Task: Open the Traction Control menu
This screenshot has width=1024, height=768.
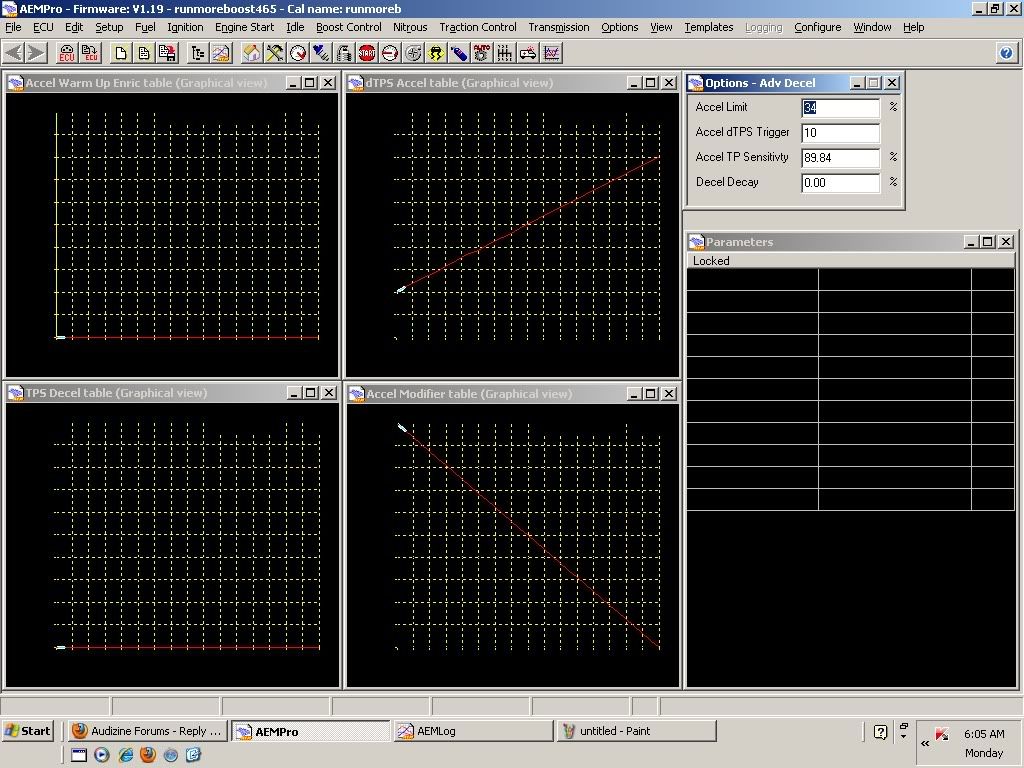Action: [x=477, y=27]
